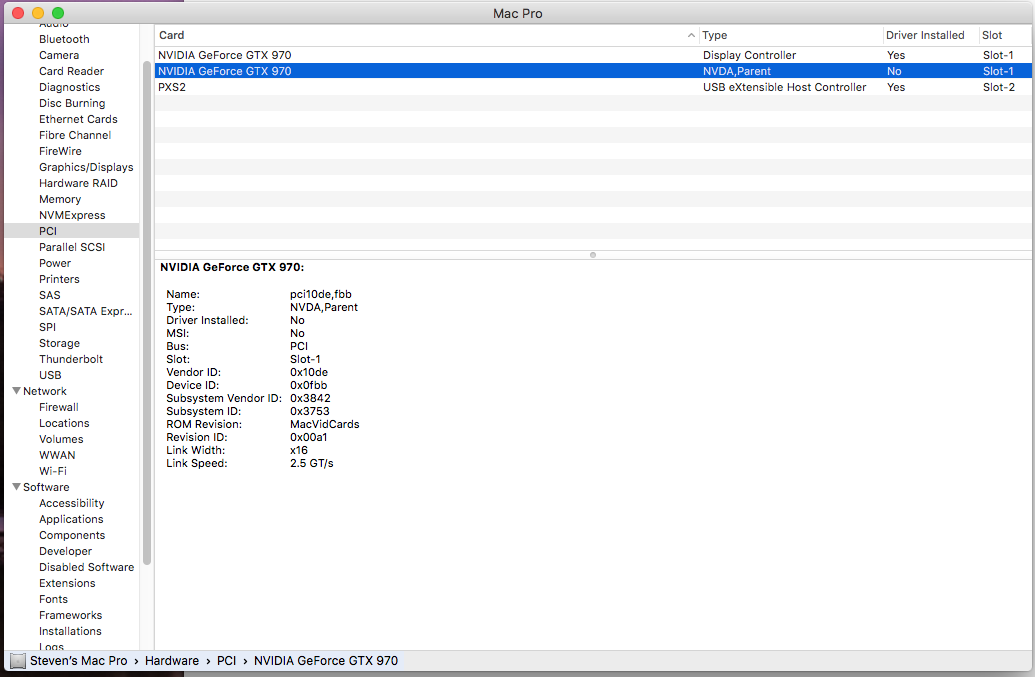Show Storage information in sidebar
This screenshot has width=1035, height=677.
(59, 343)
